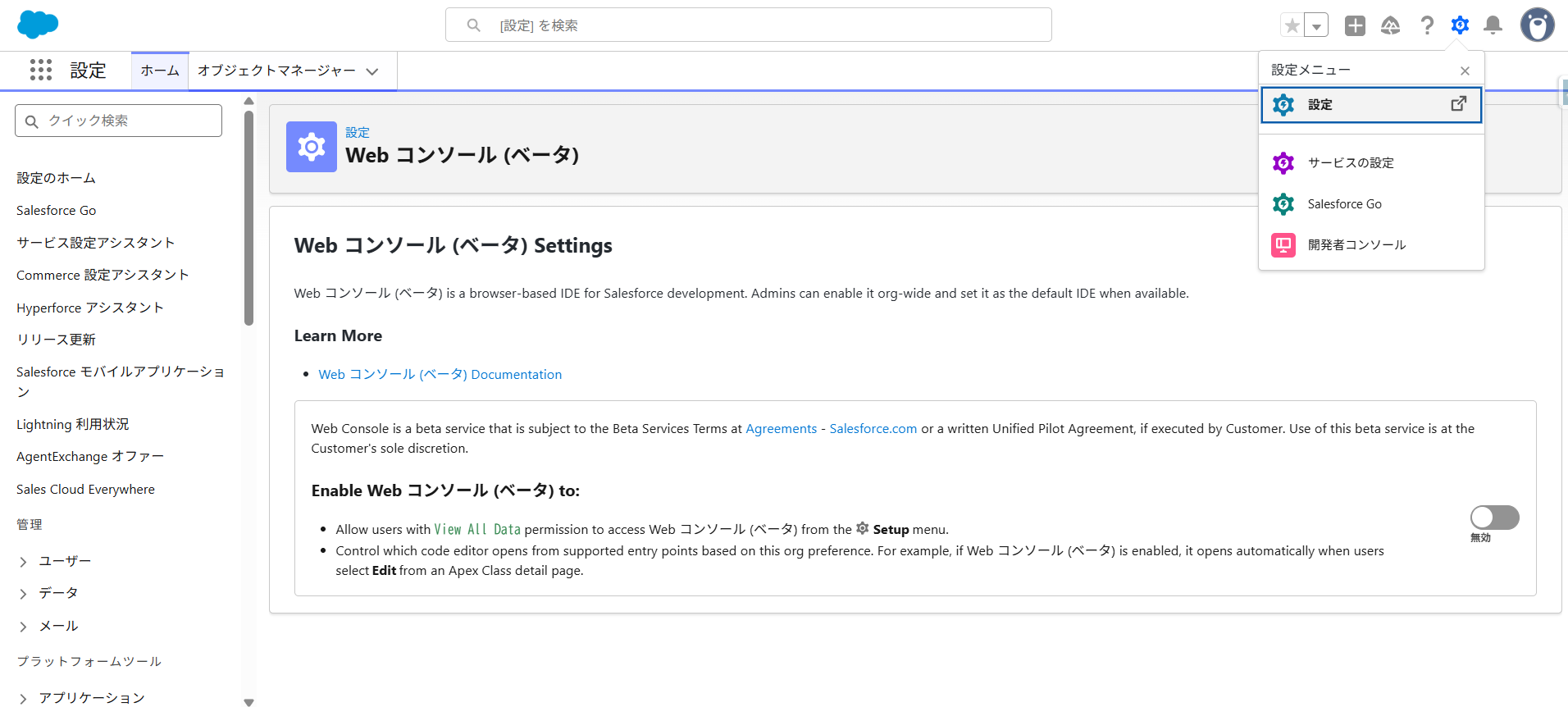Expand the オブジェクトマネージャー tab chevron
Screen dimensions: 1568x707
372,71
